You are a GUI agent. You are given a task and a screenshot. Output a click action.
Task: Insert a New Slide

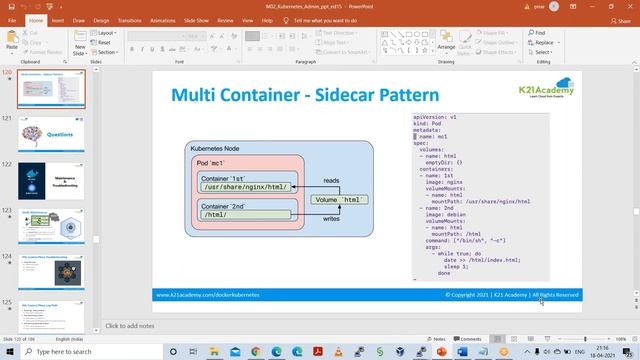80,43
